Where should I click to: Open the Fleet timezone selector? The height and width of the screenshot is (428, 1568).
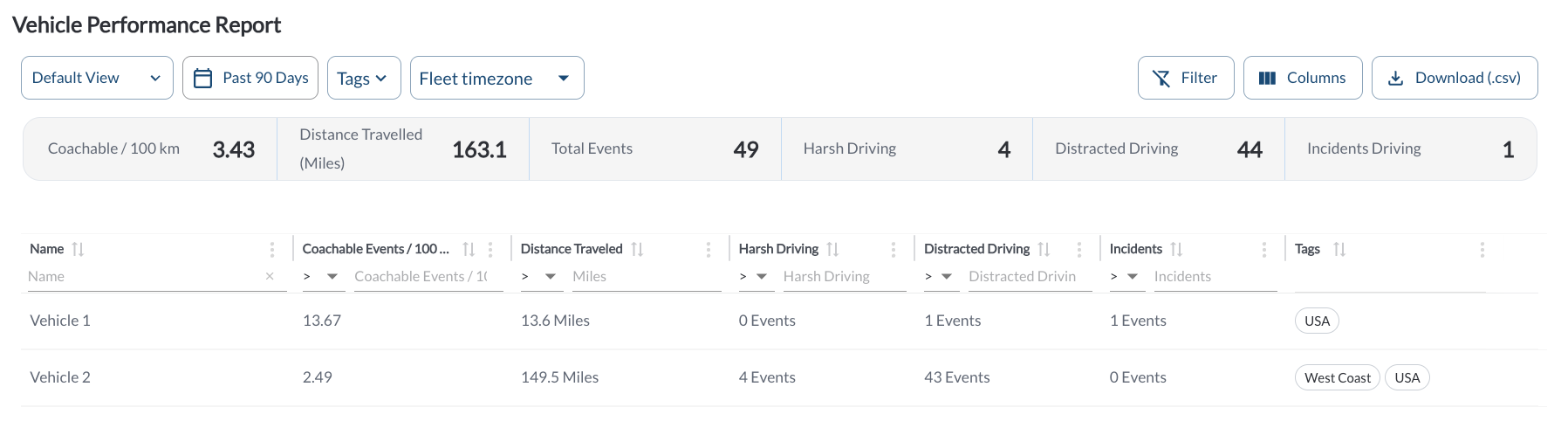click(496, 78)
